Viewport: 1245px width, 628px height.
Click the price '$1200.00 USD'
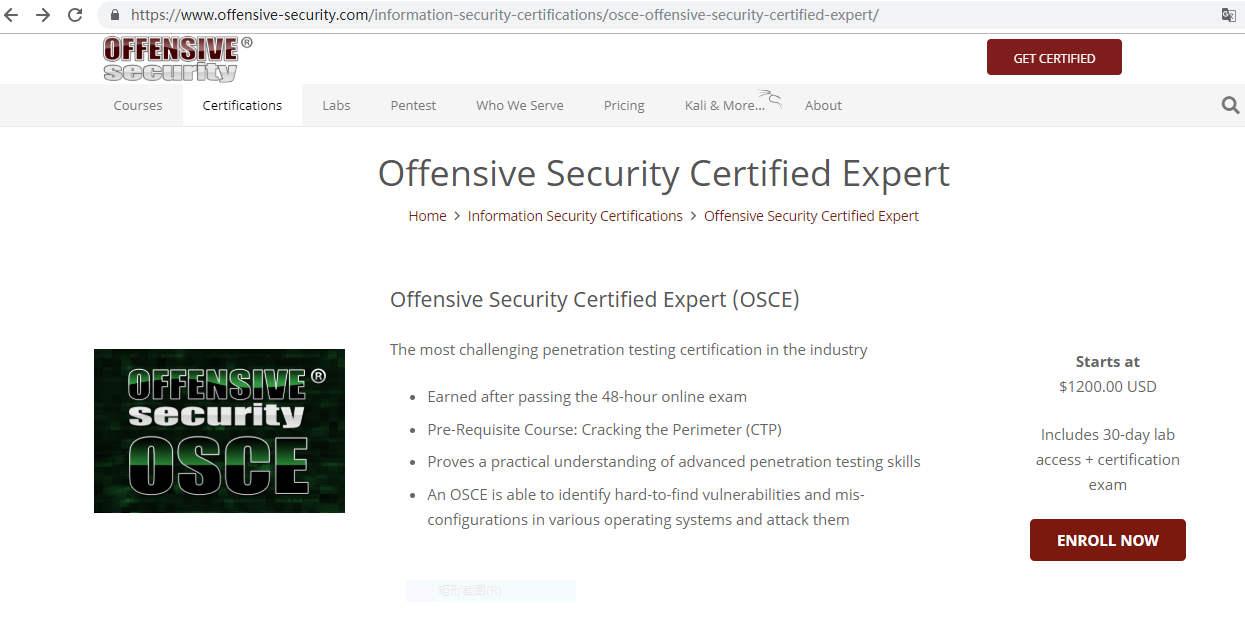(1107, 387)
